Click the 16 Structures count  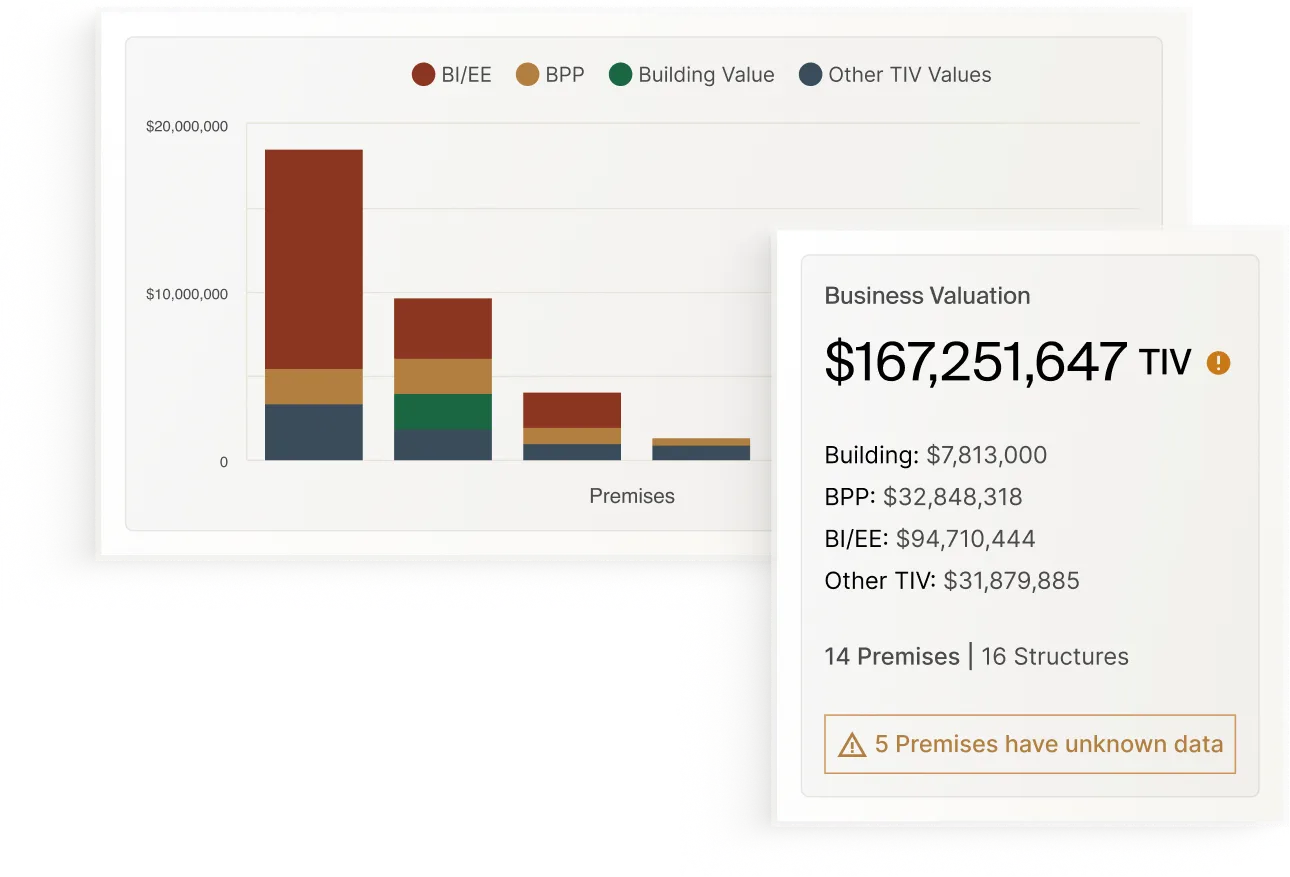click(x=1055, y=657)
